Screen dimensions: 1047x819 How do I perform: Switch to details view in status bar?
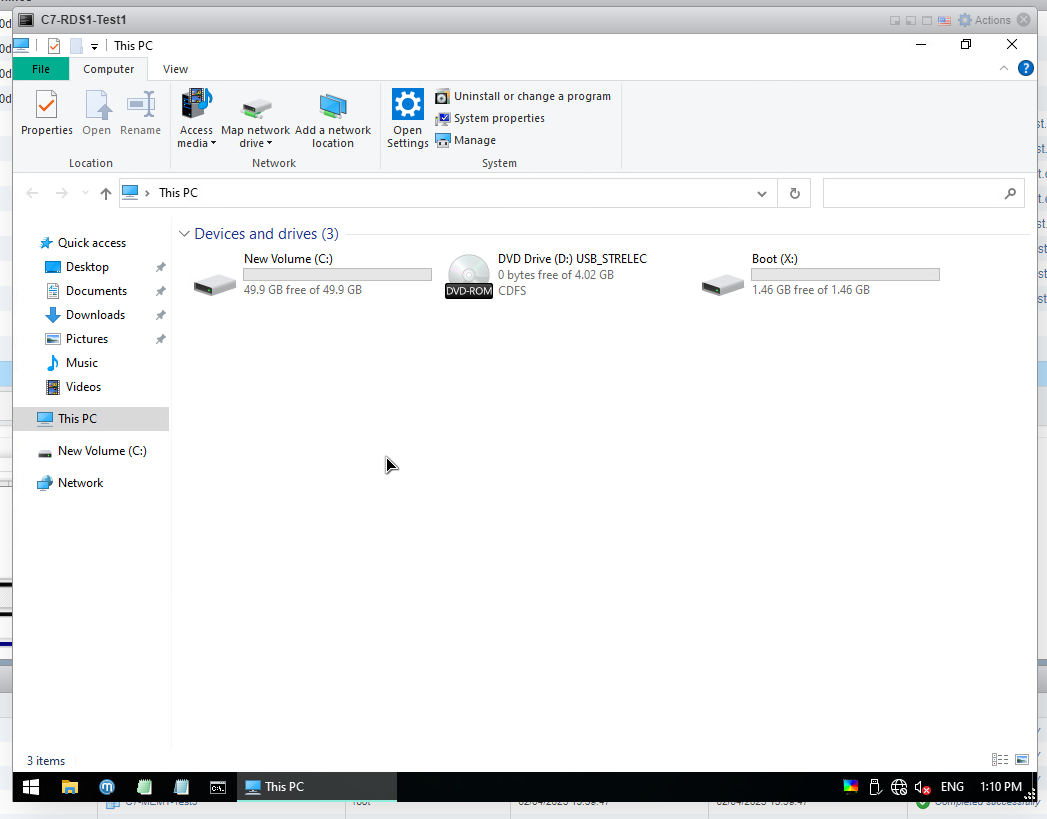999,760
